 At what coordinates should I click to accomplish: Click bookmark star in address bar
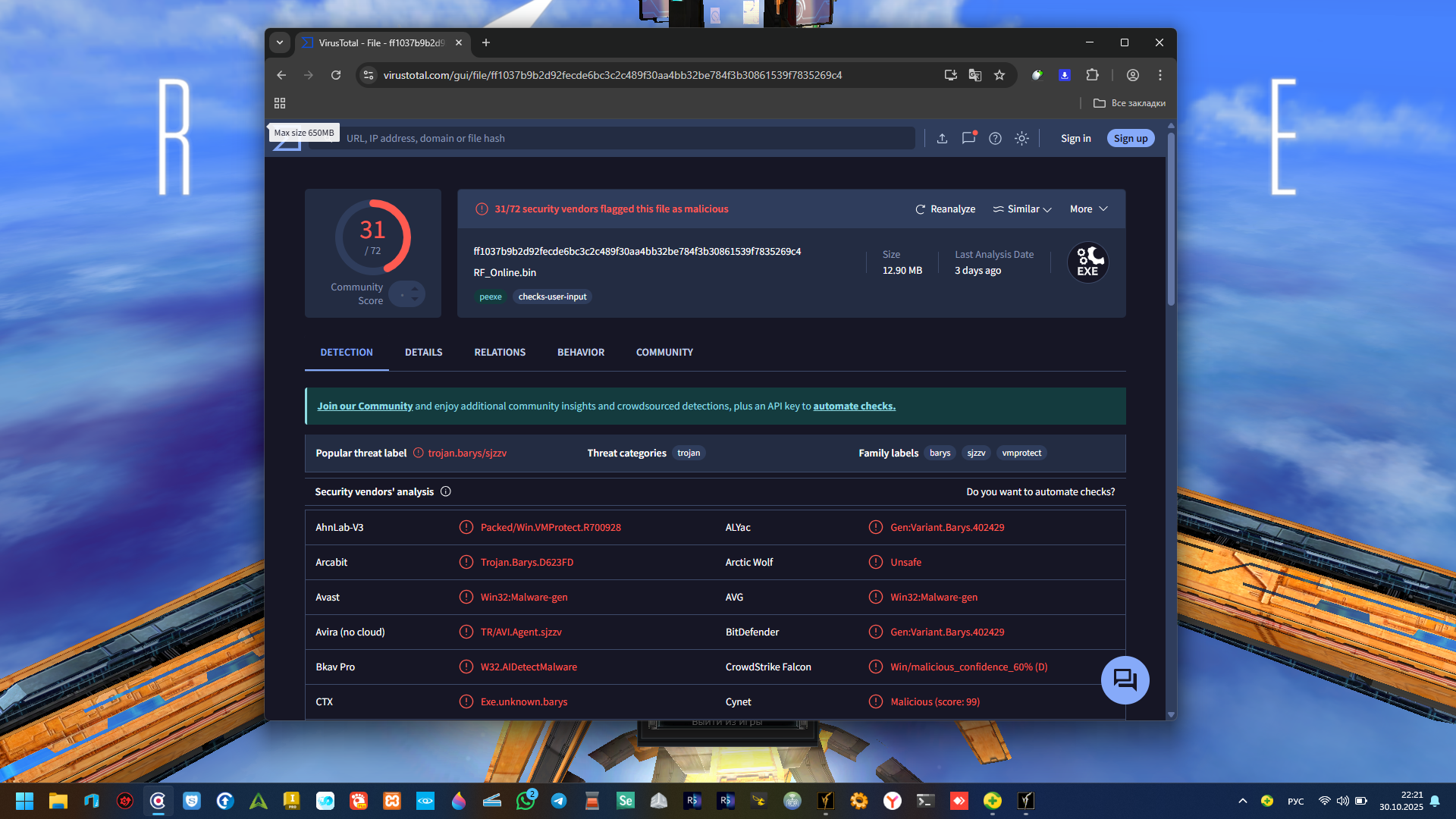(999, 75)
